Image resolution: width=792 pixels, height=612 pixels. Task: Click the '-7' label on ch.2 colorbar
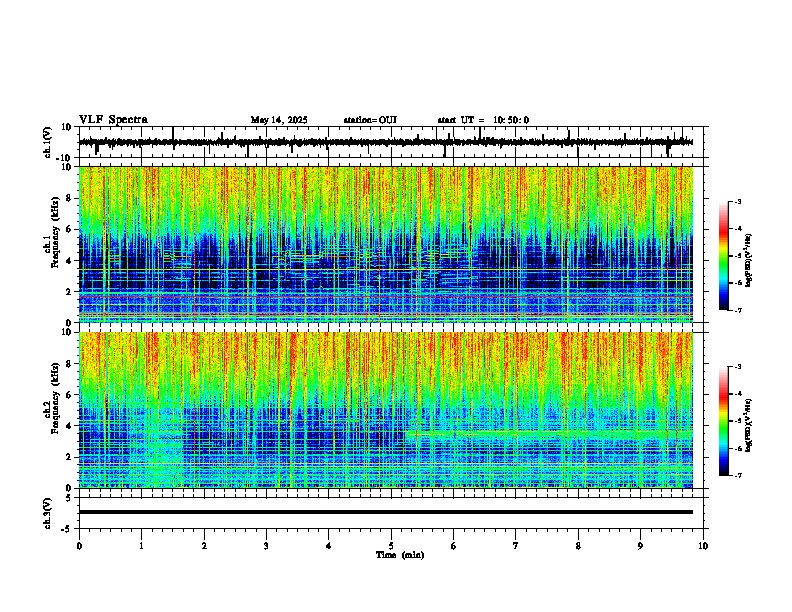coord(737,476)
